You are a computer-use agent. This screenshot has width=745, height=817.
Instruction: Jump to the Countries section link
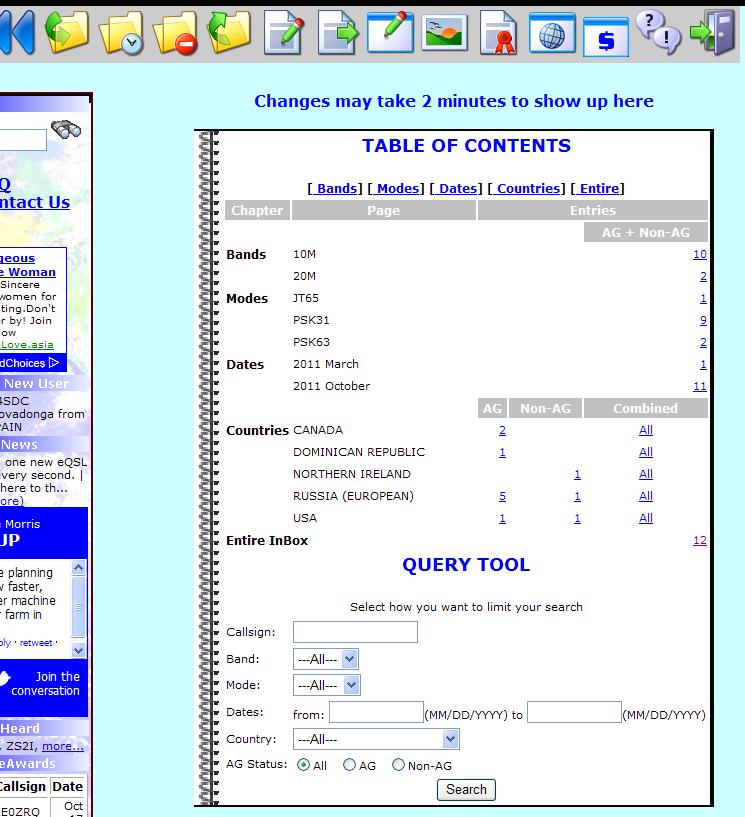point(528,188)
